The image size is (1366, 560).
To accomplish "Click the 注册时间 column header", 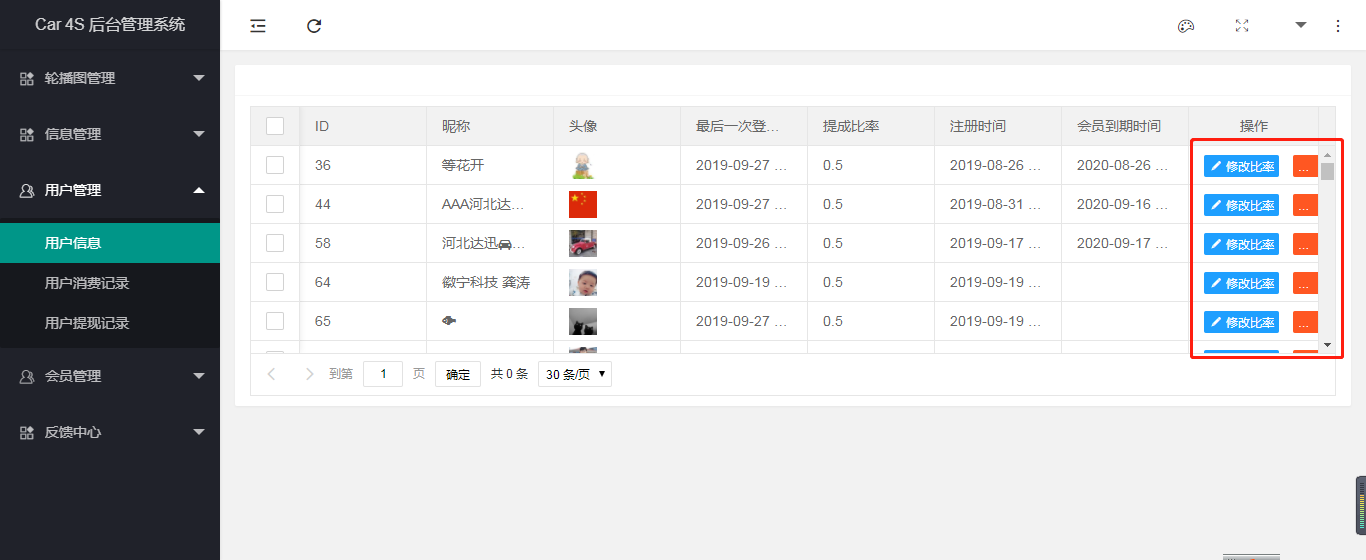I will [x=998, y=126].
